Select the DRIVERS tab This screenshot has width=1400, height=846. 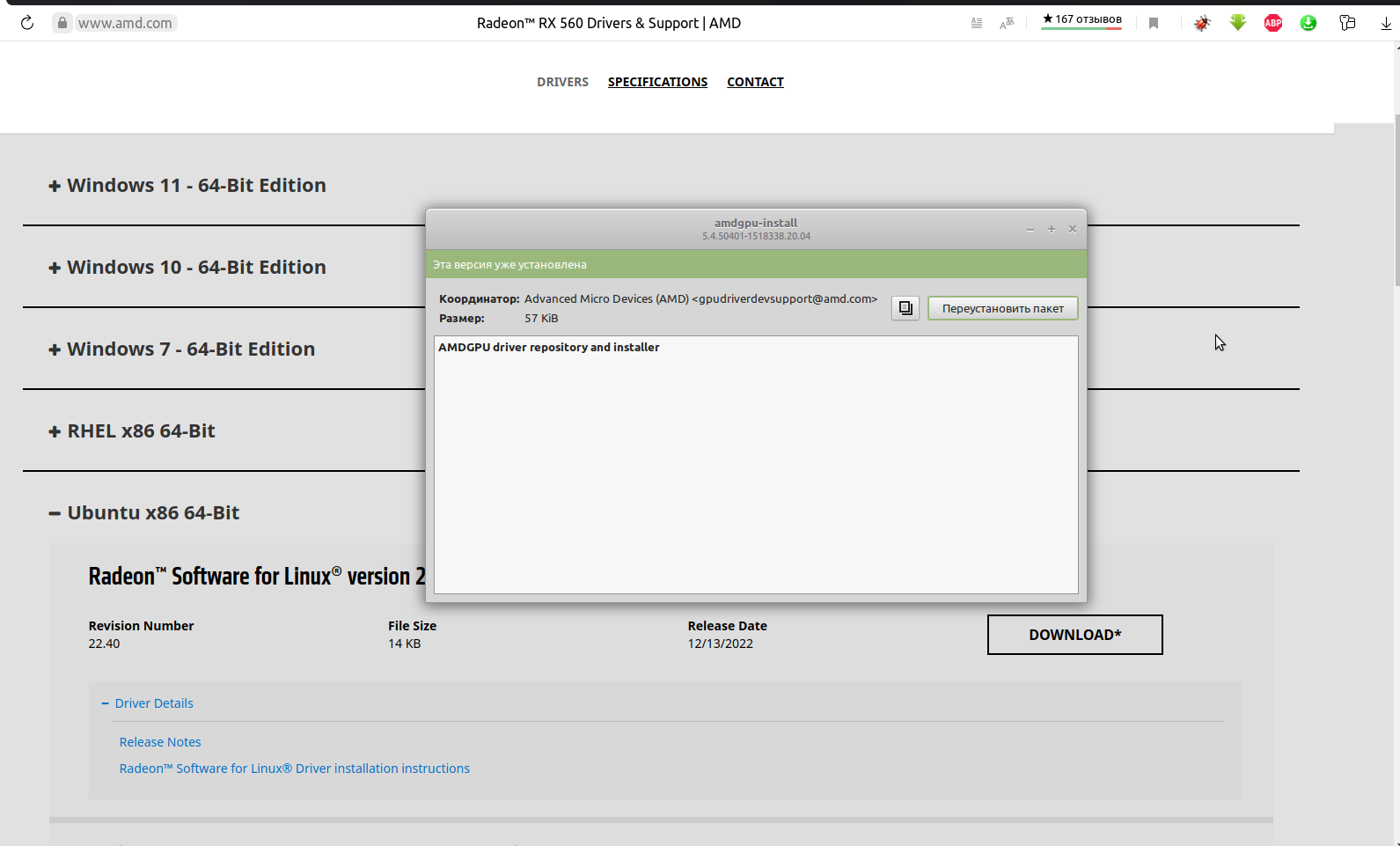tap(562, 82)
